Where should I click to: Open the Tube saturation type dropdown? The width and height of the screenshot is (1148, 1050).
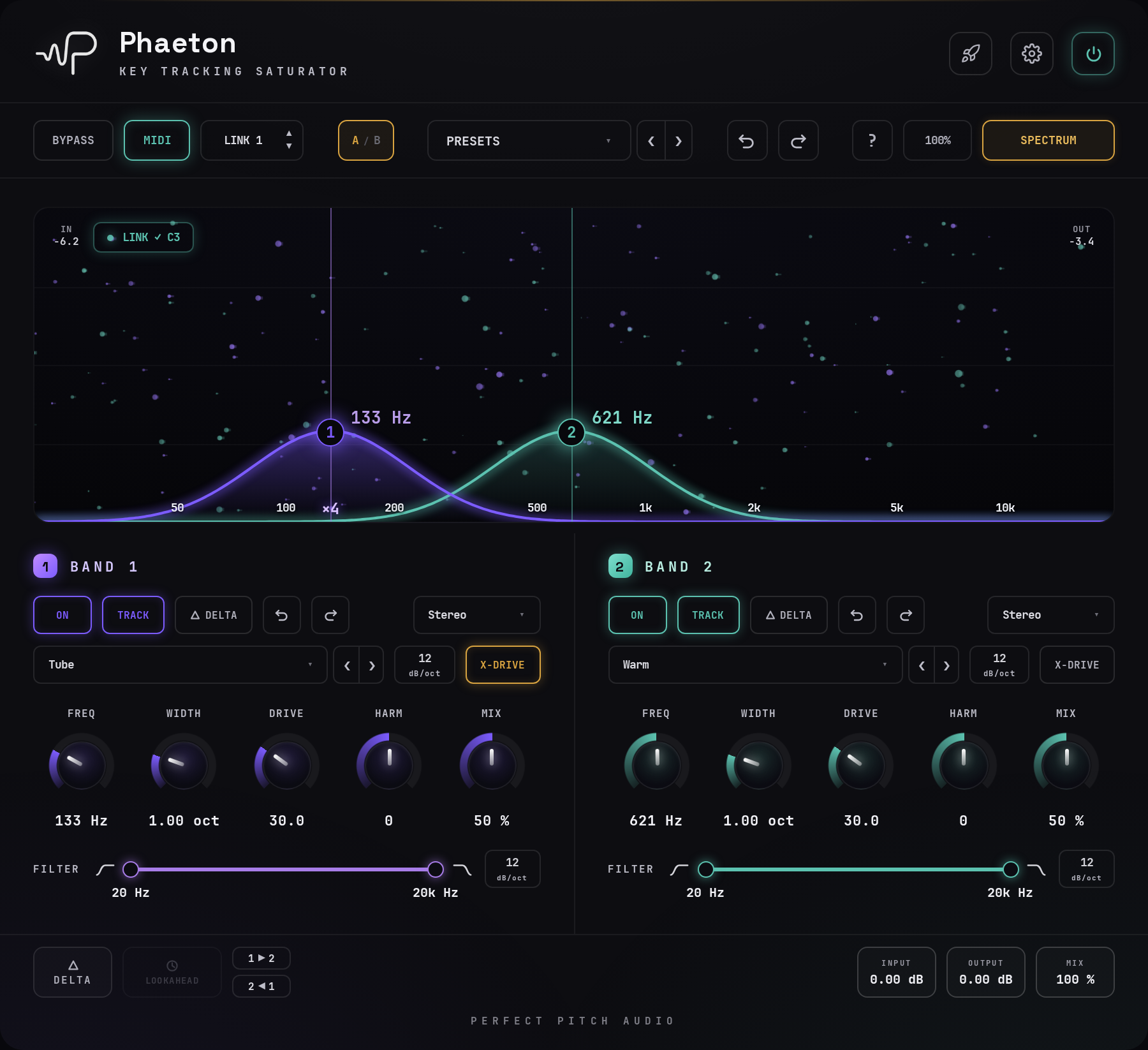pyautogui.click(x=180, y=665)
